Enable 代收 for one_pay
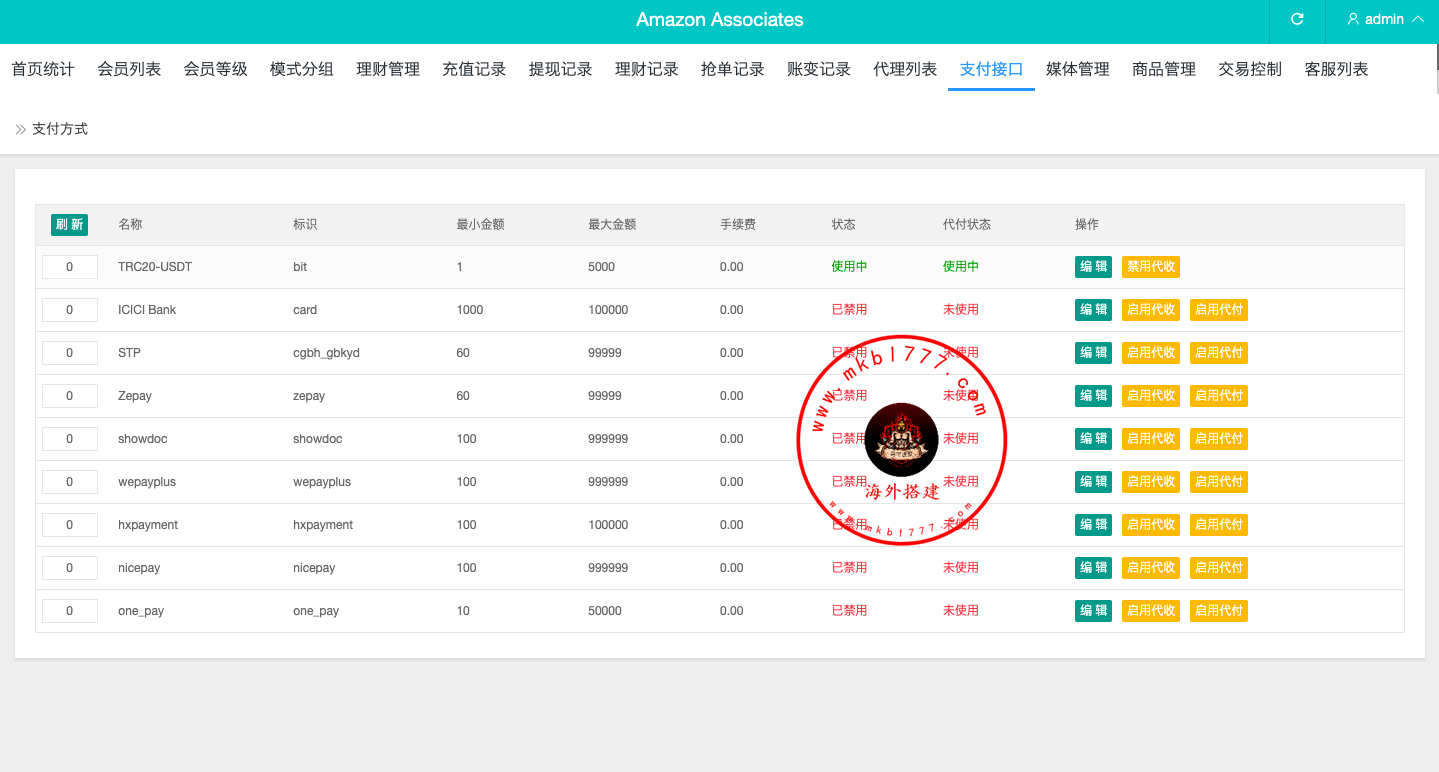This screenshot has height=772, width=1439. pyautogui.click(x=1151, y=611)
